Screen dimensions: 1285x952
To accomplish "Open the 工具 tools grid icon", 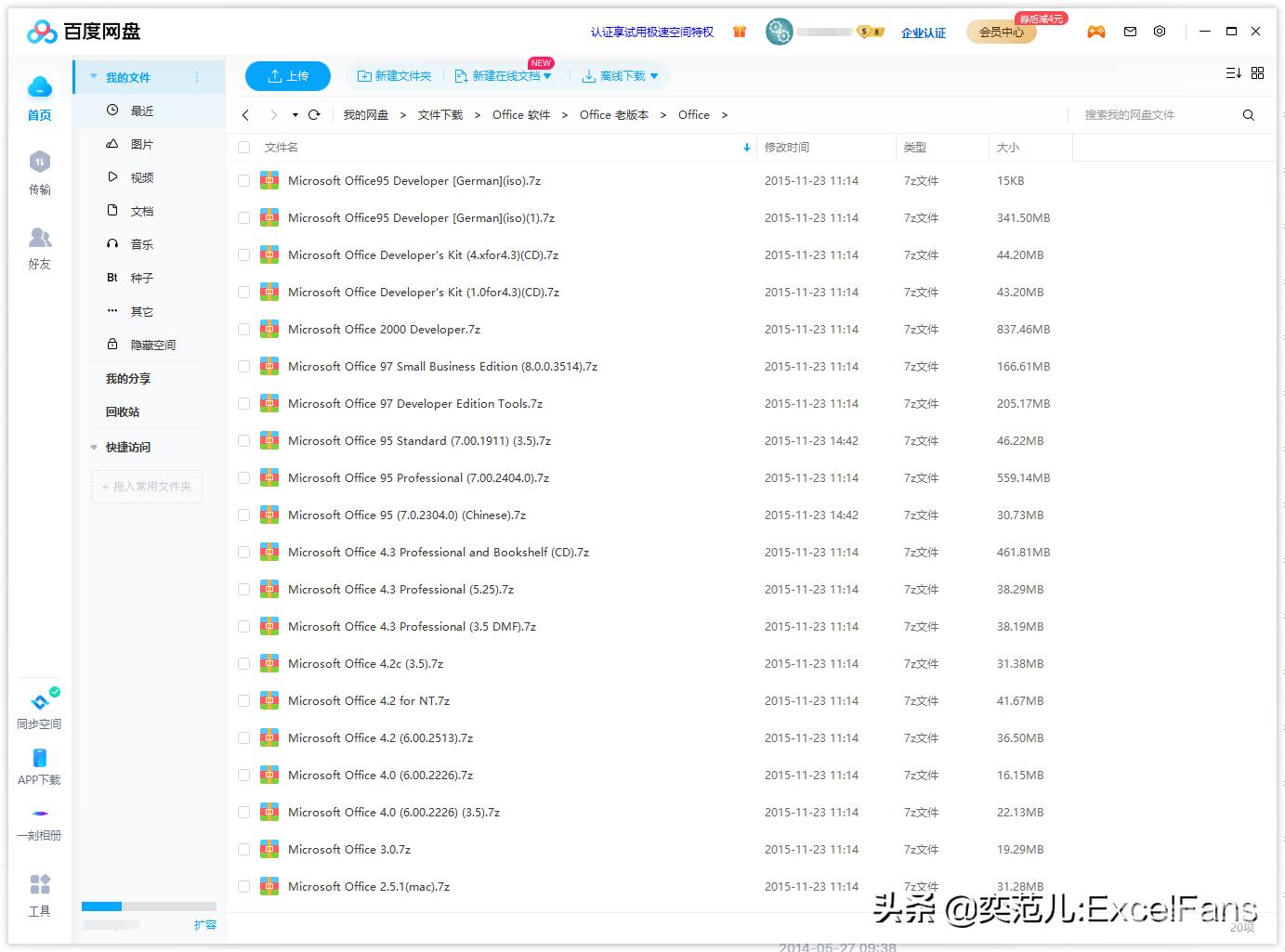I will click(40, 883).
